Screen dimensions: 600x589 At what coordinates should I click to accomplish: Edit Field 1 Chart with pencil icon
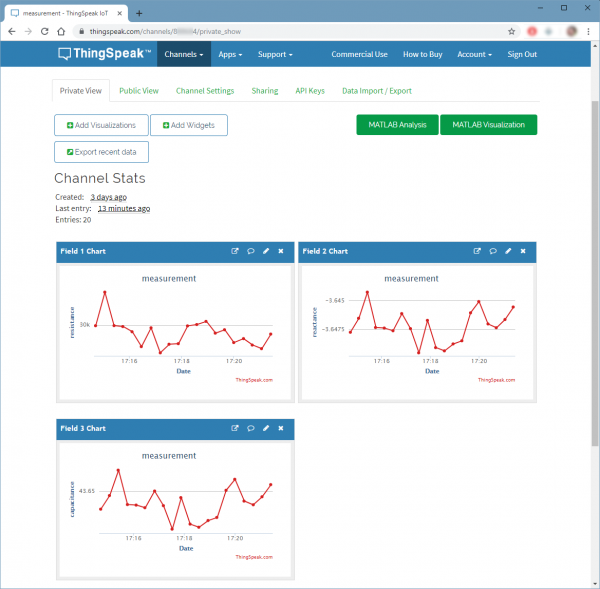266,251
